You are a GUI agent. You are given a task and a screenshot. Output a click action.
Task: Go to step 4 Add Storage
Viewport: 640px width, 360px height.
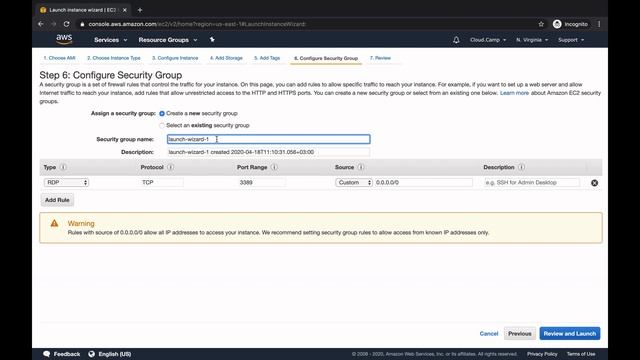tap(226, 58)
